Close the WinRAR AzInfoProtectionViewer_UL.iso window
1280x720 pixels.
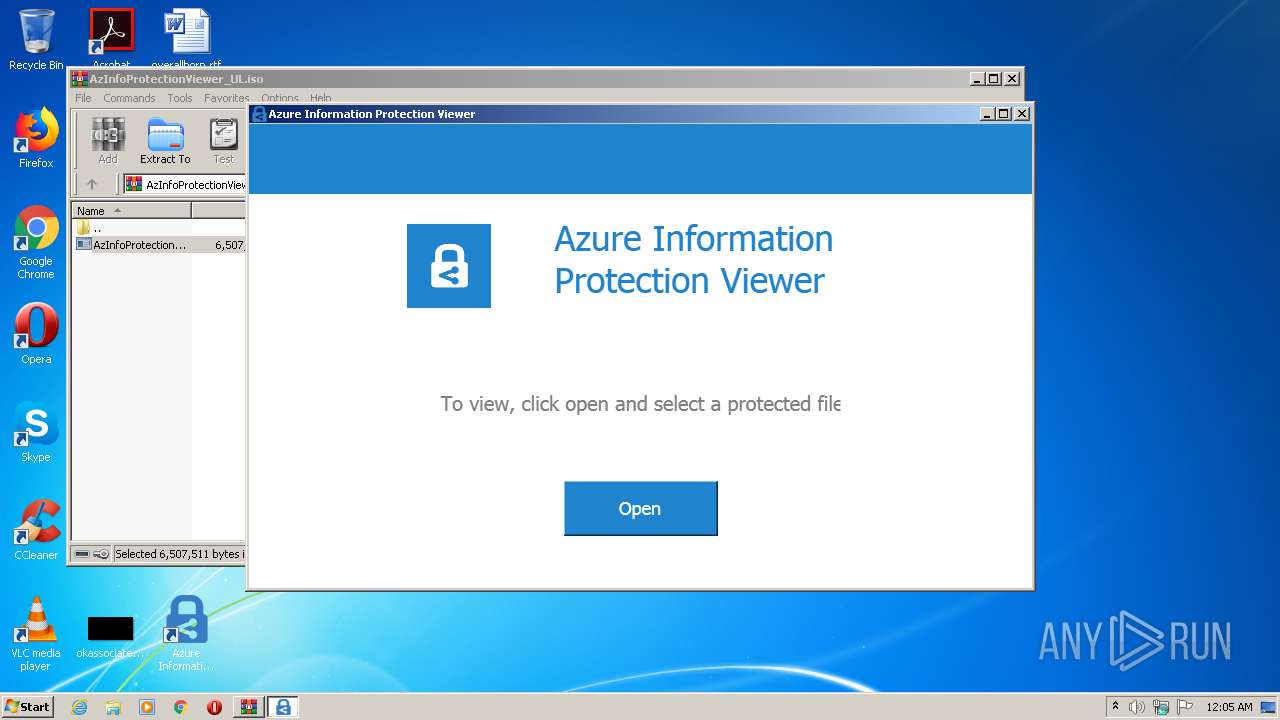tap(1012, 79)
